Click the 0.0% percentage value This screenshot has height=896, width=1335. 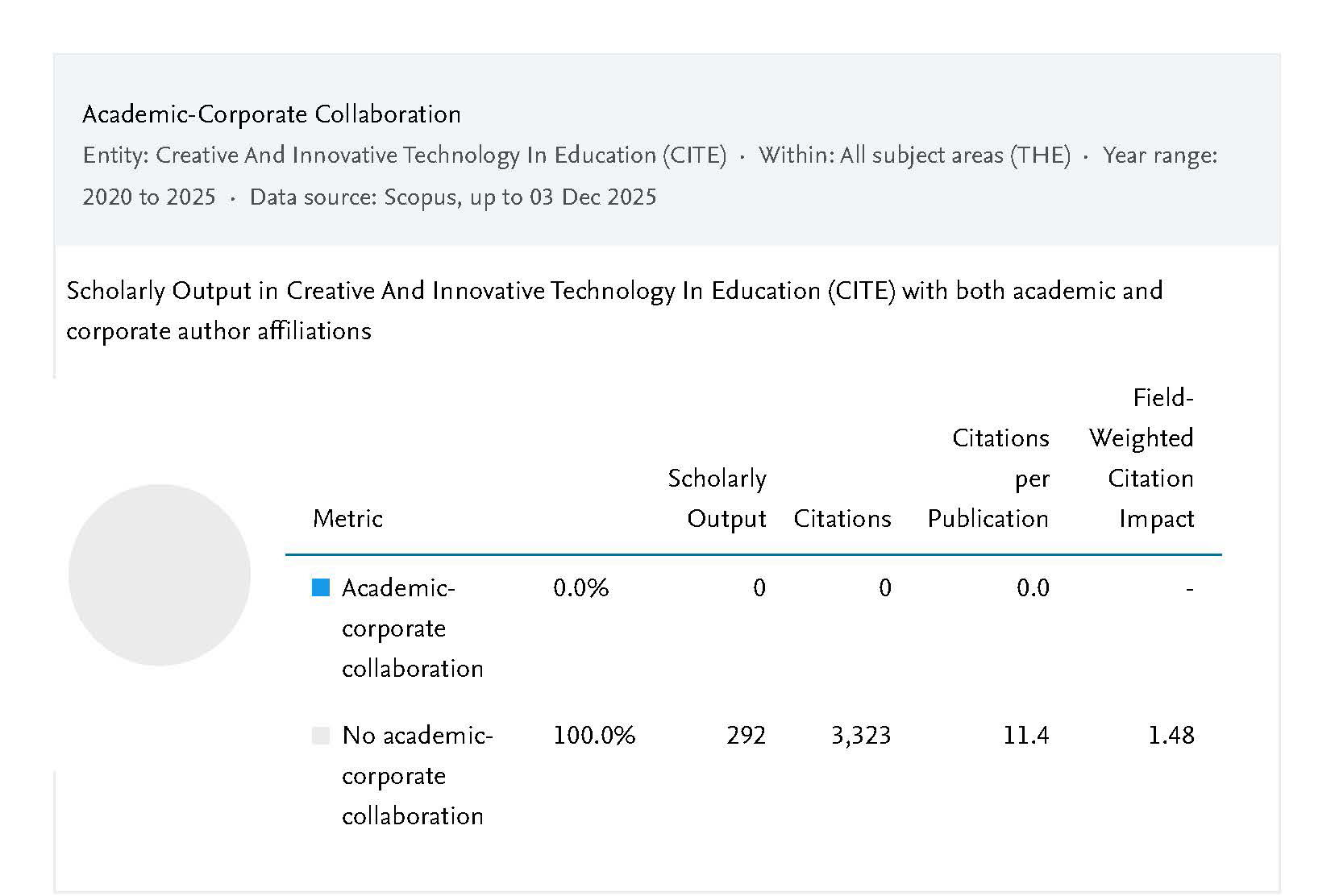click(x=580, y=588)
